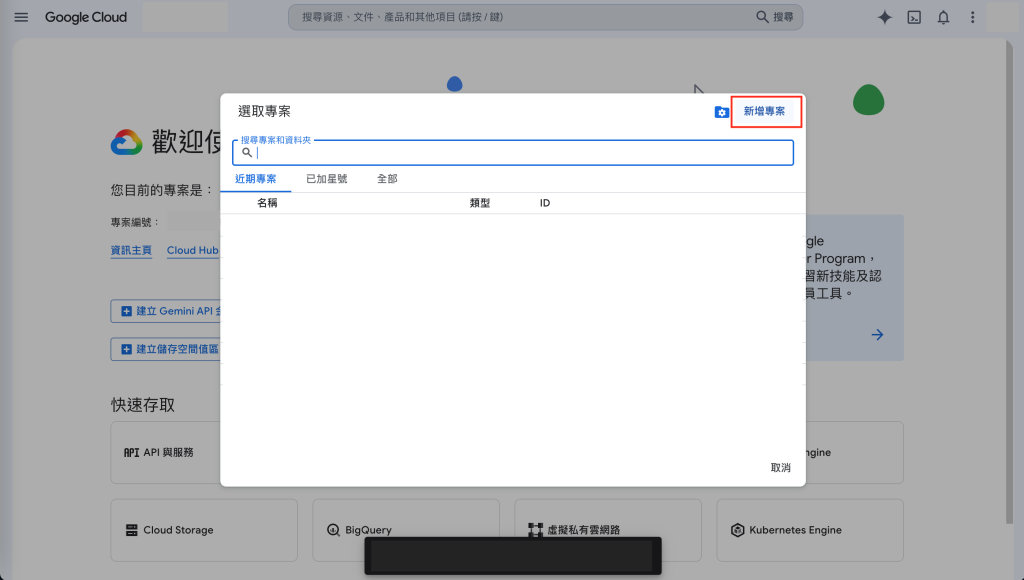
Task: Click the 類型 column header
Action: pyautogui.click(x=479, y=203)
